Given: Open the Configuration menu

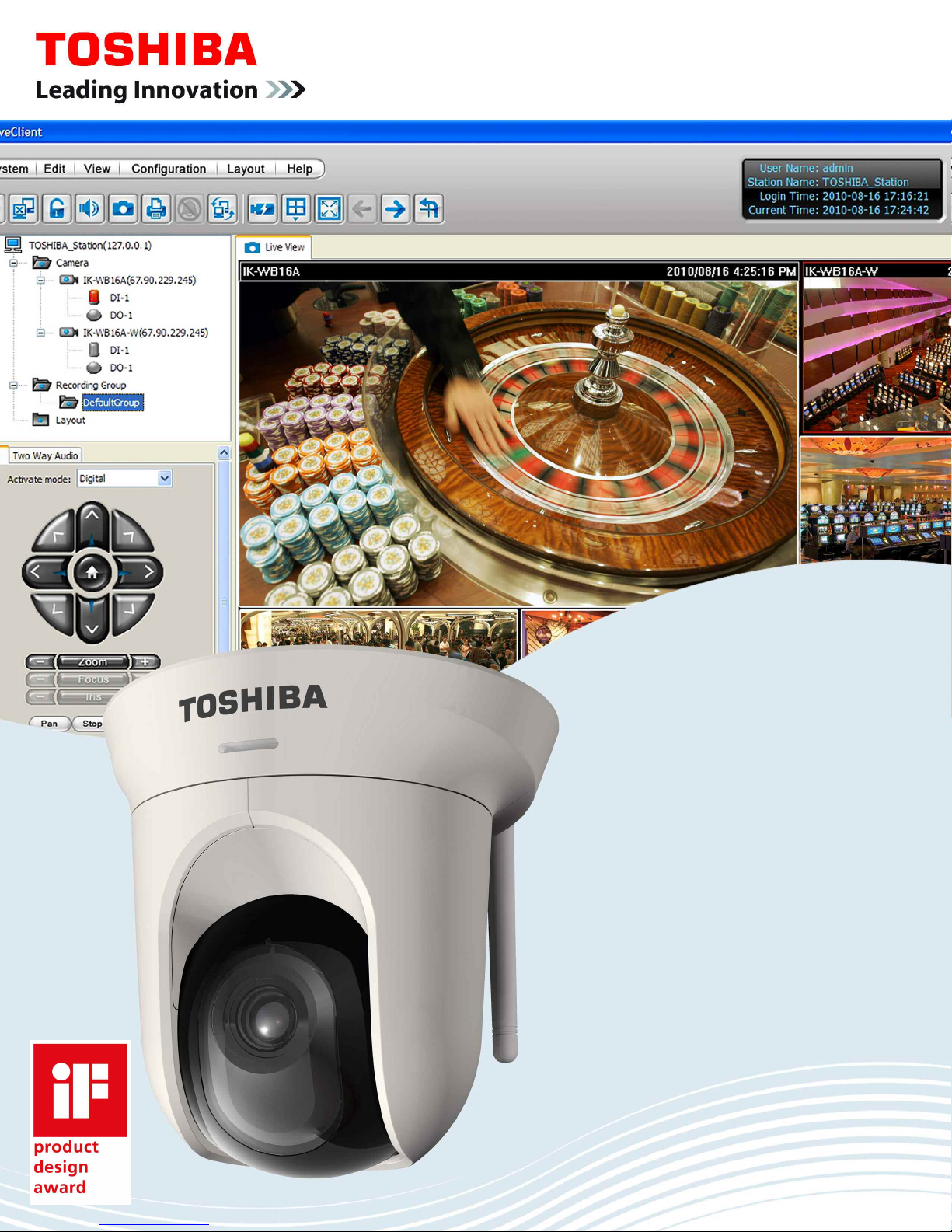Looking at the screenshot, I should pos(169,169).
